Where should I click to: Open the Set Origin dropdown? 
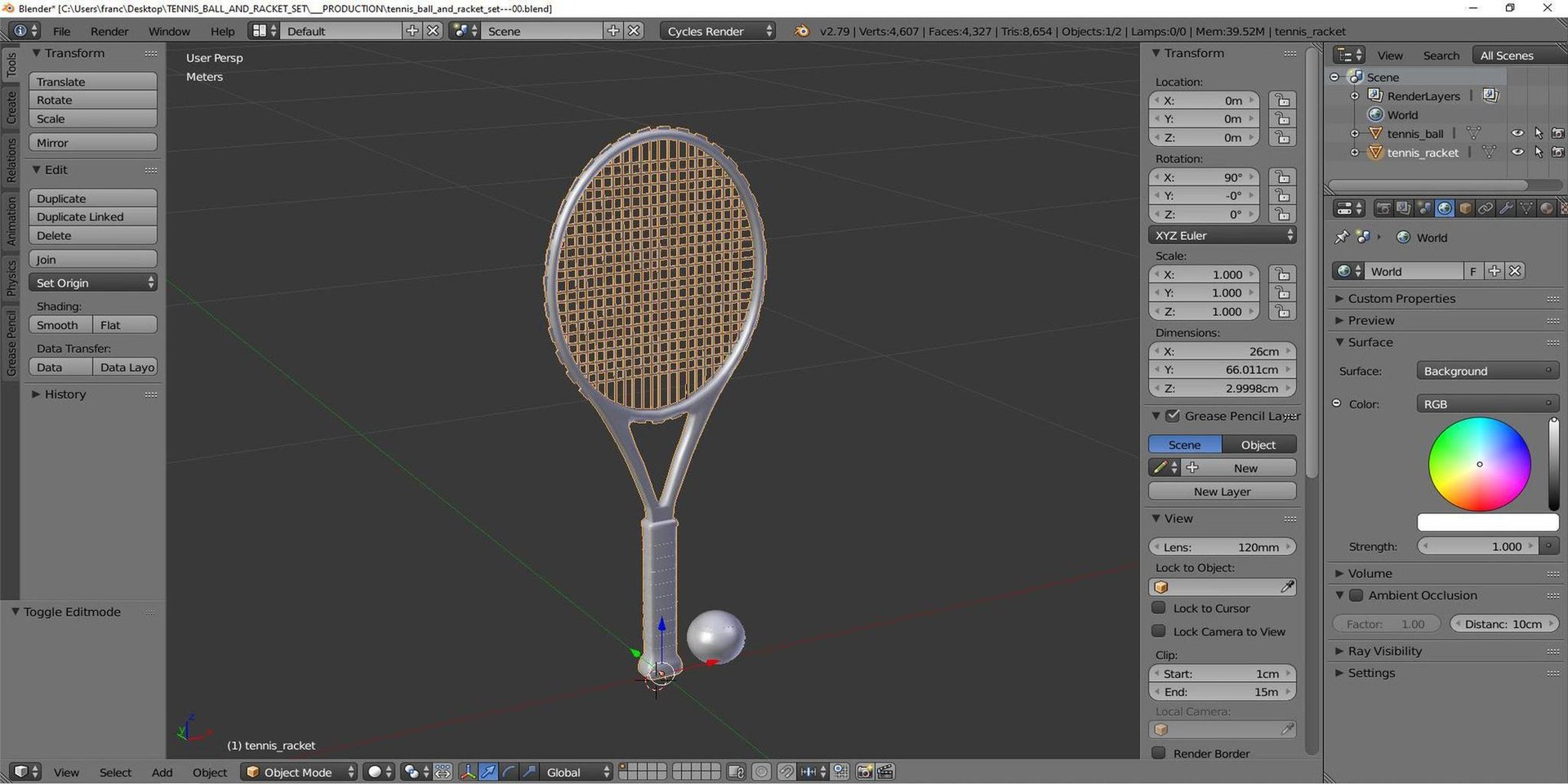point(93,283)
